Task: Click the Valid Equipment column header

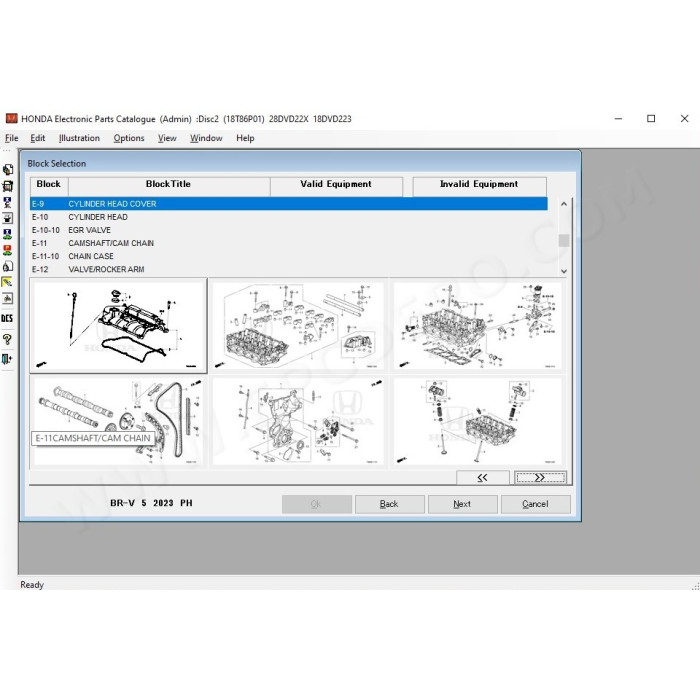Action: (336, 186)
